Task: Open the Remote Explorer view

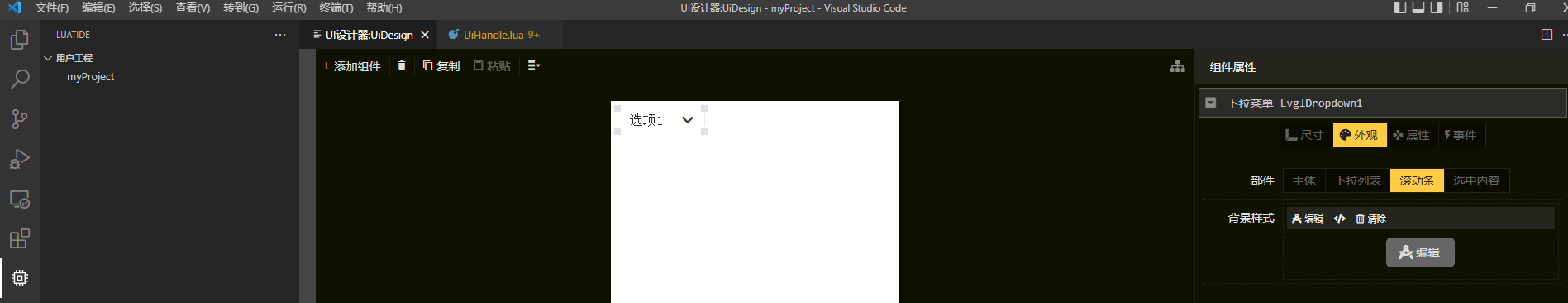Action: [20, 199]
